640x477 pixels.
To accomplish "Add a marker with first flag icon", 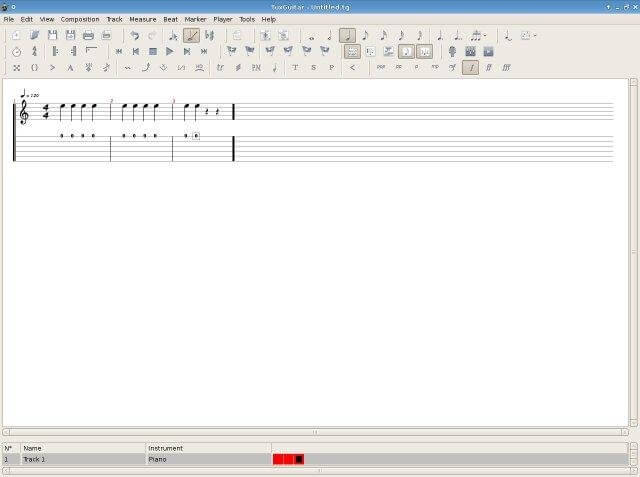I will point(231,51).
